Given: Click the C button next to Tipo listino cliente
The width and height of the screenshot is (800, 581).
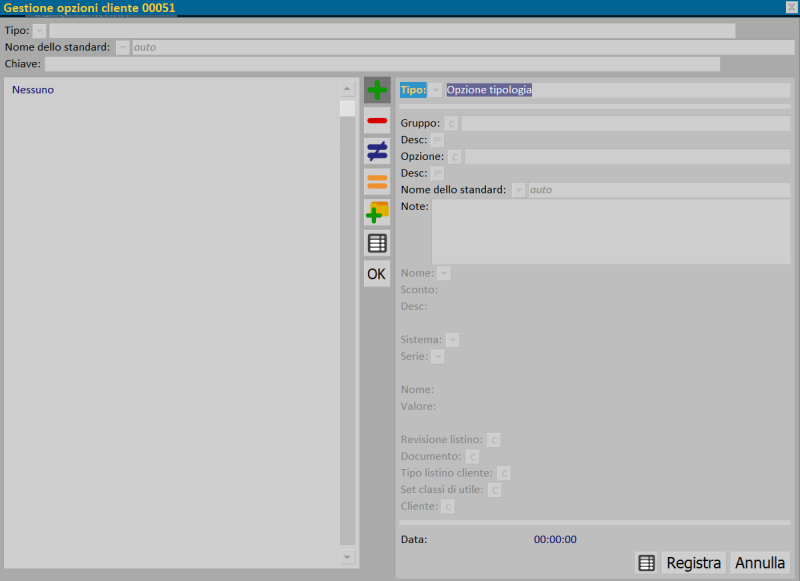Looking at the screenshot, I should pyautogui.click(x=504, y=473).
